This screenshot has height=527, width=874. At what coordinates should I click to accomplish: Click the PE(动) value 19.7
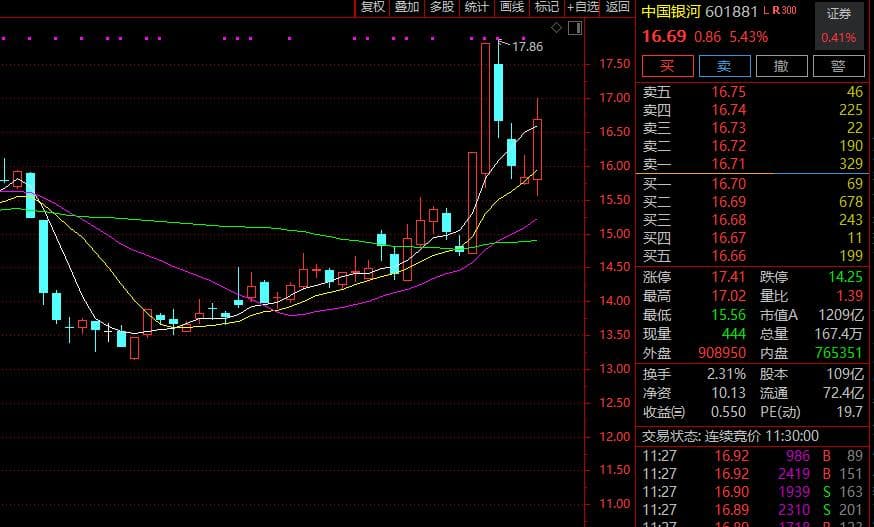pos(849,412)
